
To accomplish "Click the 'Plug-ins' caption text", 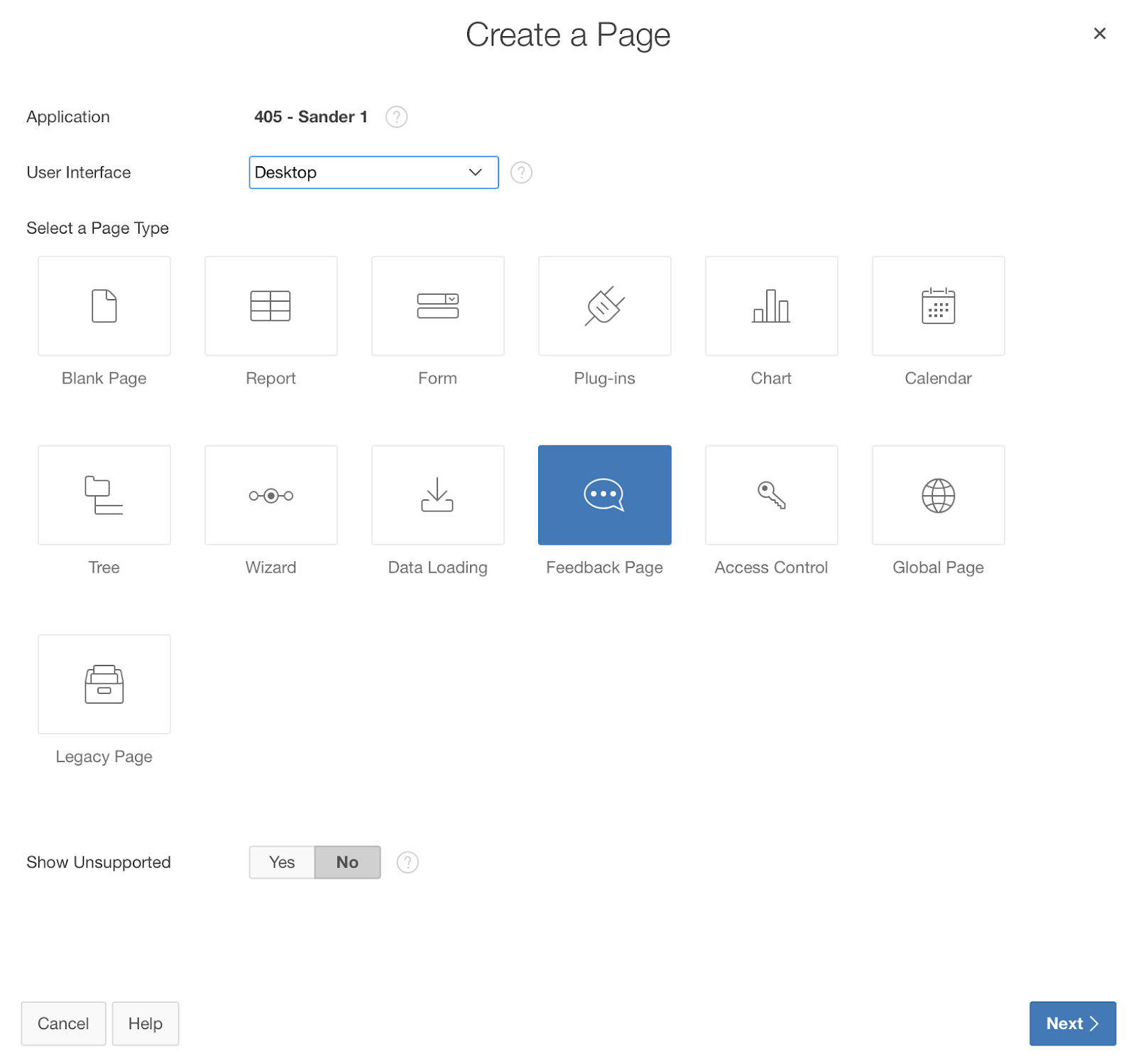I will (605, 379).
